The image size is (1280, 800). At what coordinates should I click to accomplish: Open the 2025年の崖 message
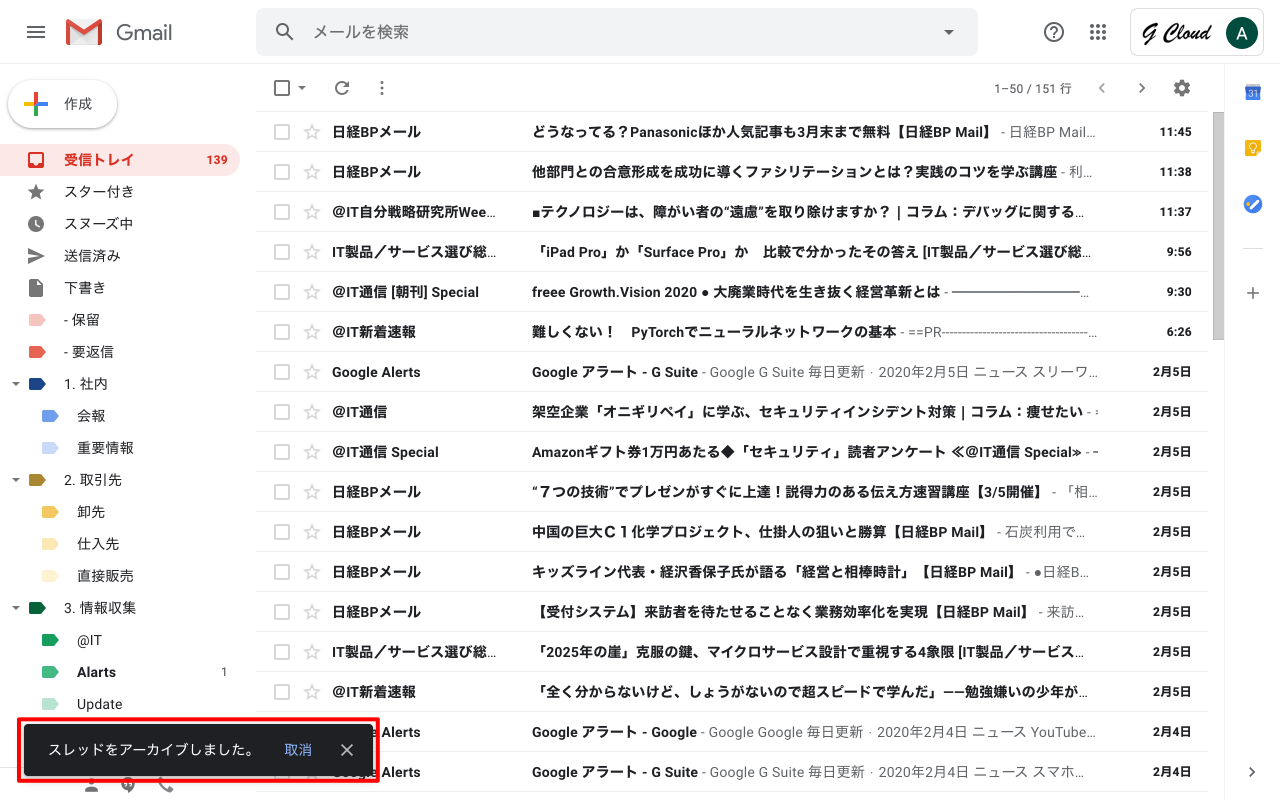coord(732,652)
